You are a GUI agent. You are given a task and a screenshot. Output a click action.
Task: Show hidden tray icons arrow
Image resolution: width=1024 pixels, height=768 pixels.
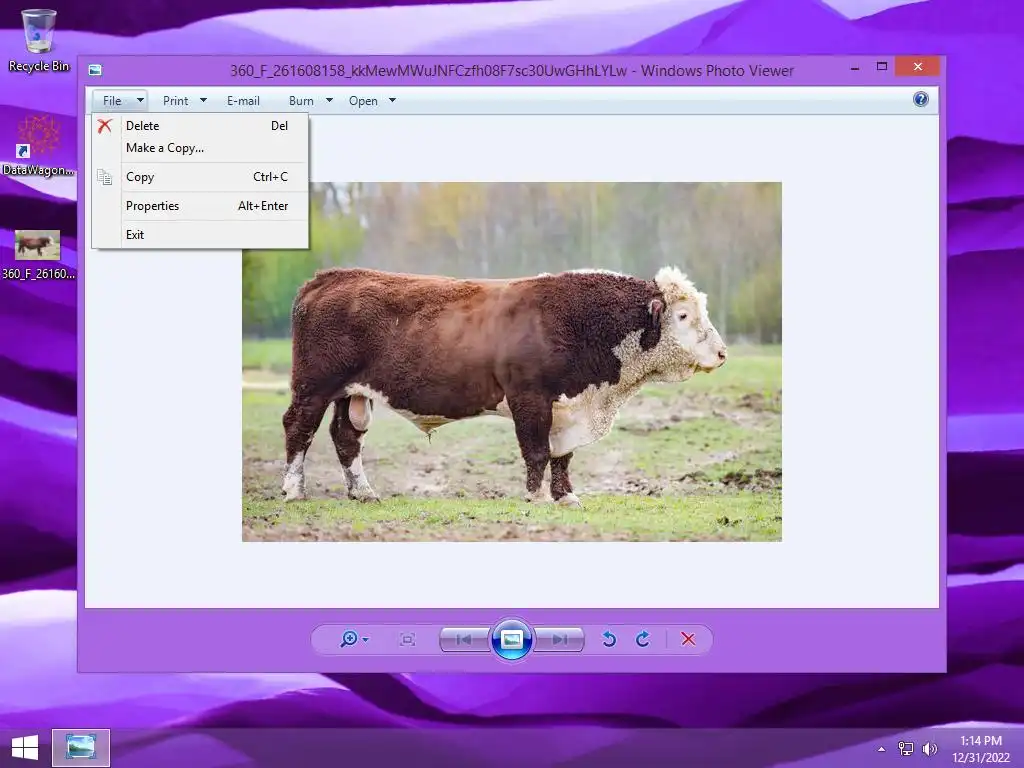(882, 748)
